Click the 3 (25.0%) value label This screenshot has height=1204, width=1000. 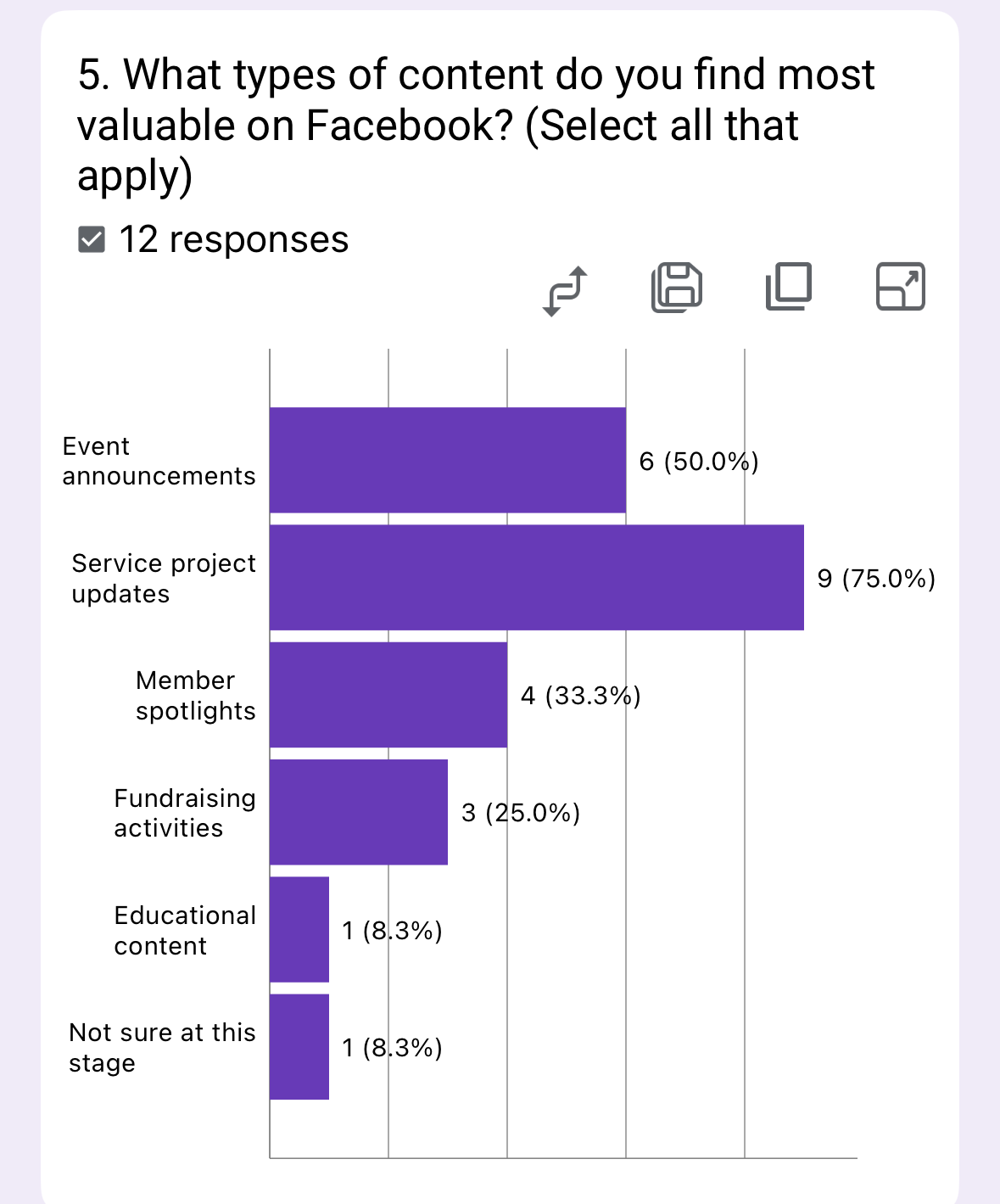[521, 813]
